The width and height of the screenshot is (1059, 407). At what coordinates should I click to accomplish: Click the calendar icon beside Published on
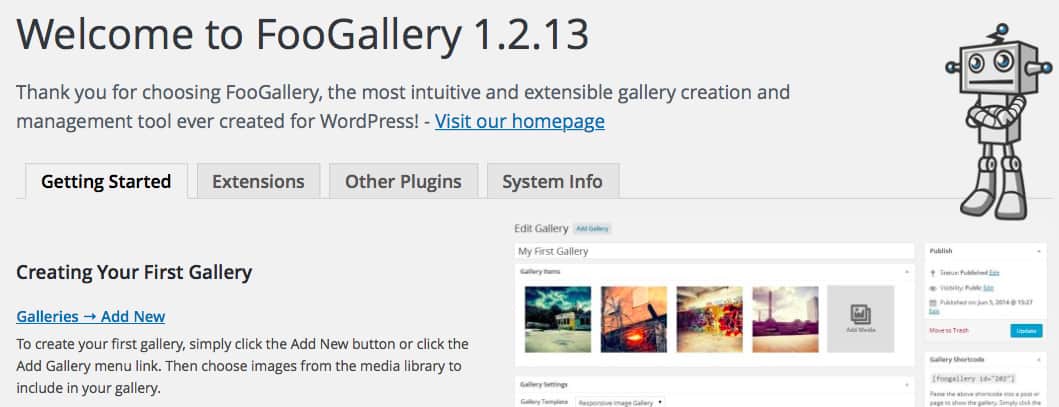coord(932,302)
